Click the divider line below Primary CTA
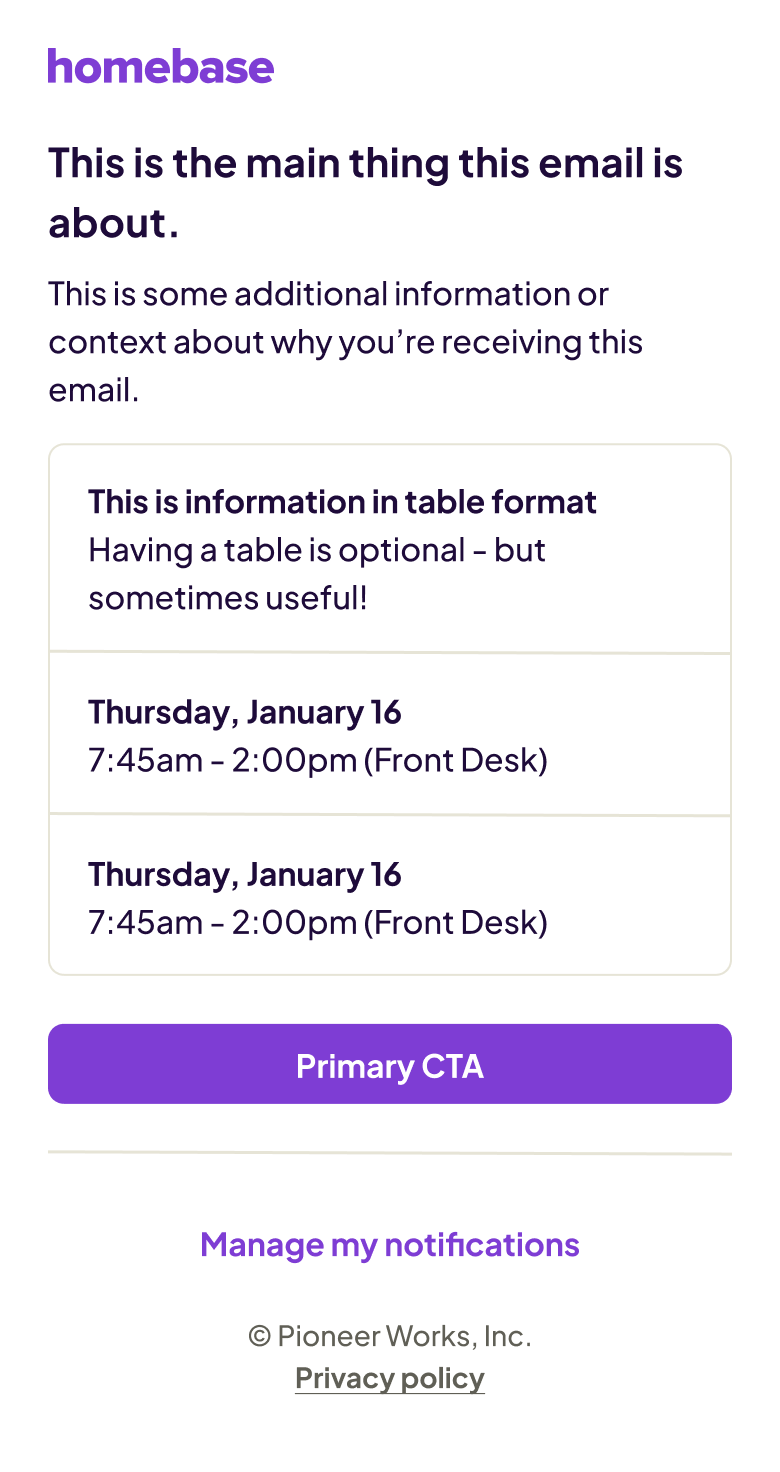 tap(390, 1153)
